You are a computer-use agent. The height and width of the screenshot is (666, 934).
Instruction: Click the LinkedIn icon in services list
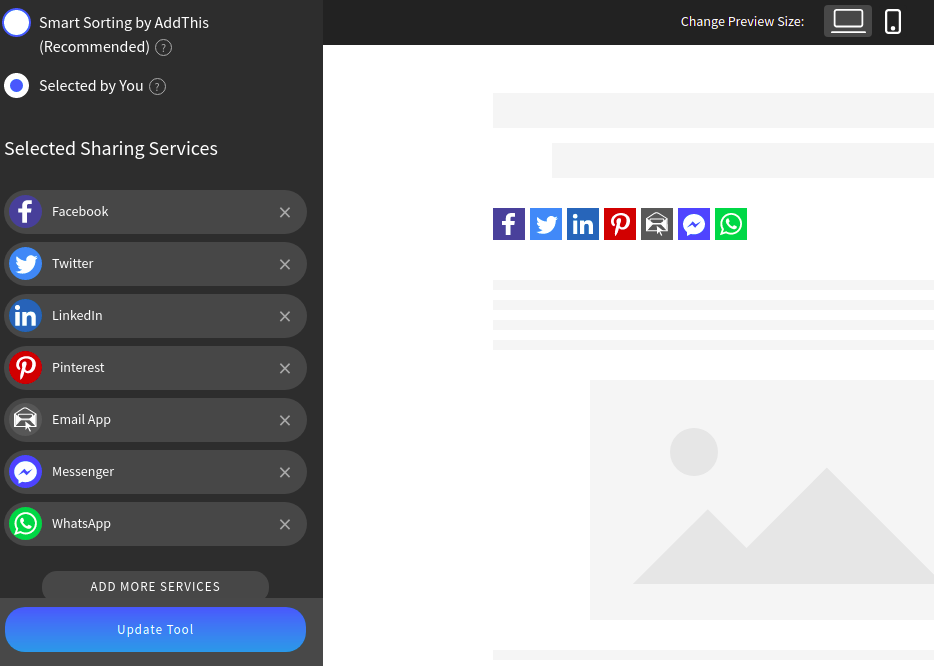(x=26, y=316)
